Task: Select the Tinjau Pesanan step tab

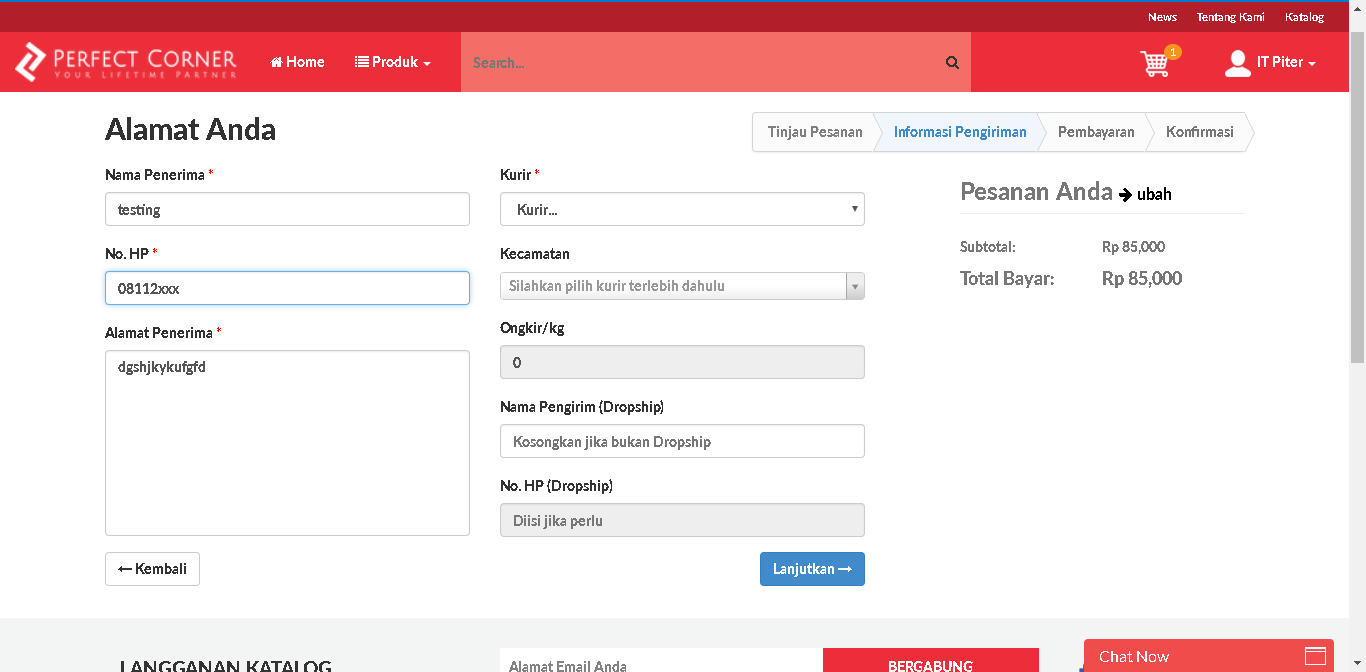Action: point(814,132)
